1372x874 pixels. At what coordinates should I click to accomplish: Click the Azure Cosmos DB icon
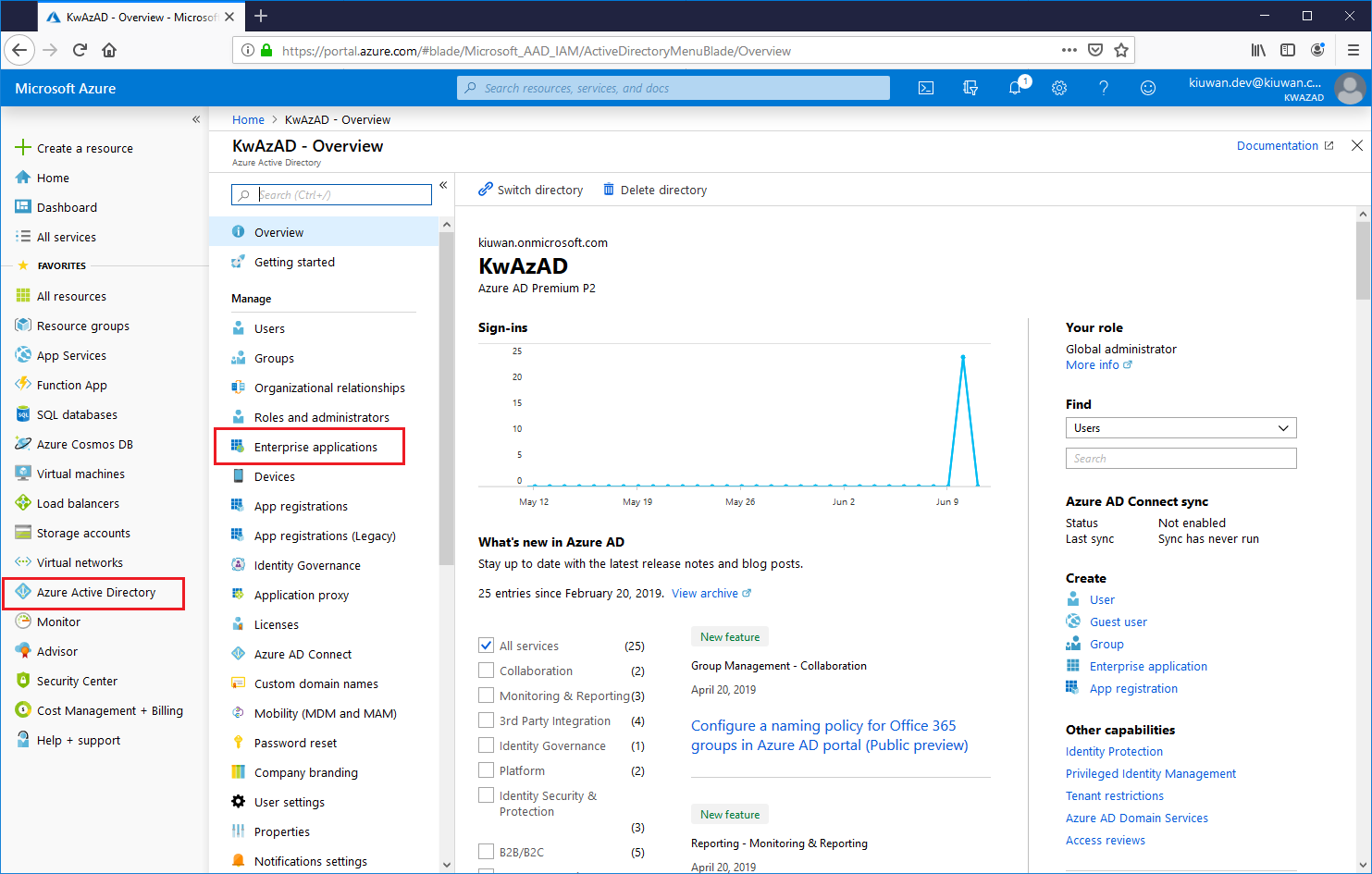point(23,444)
